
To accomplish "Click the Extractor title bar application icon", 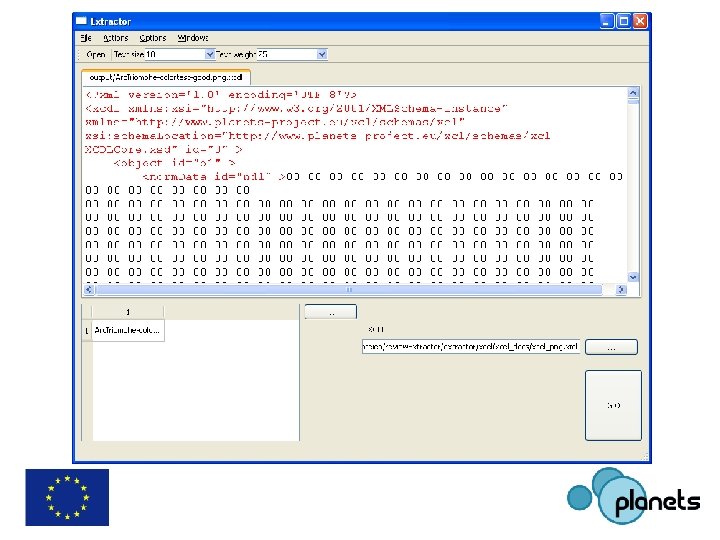I will (81, 21).
